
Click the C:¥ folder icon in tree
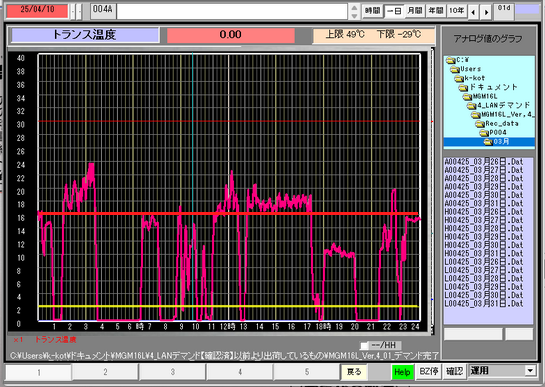click(451, 60)
